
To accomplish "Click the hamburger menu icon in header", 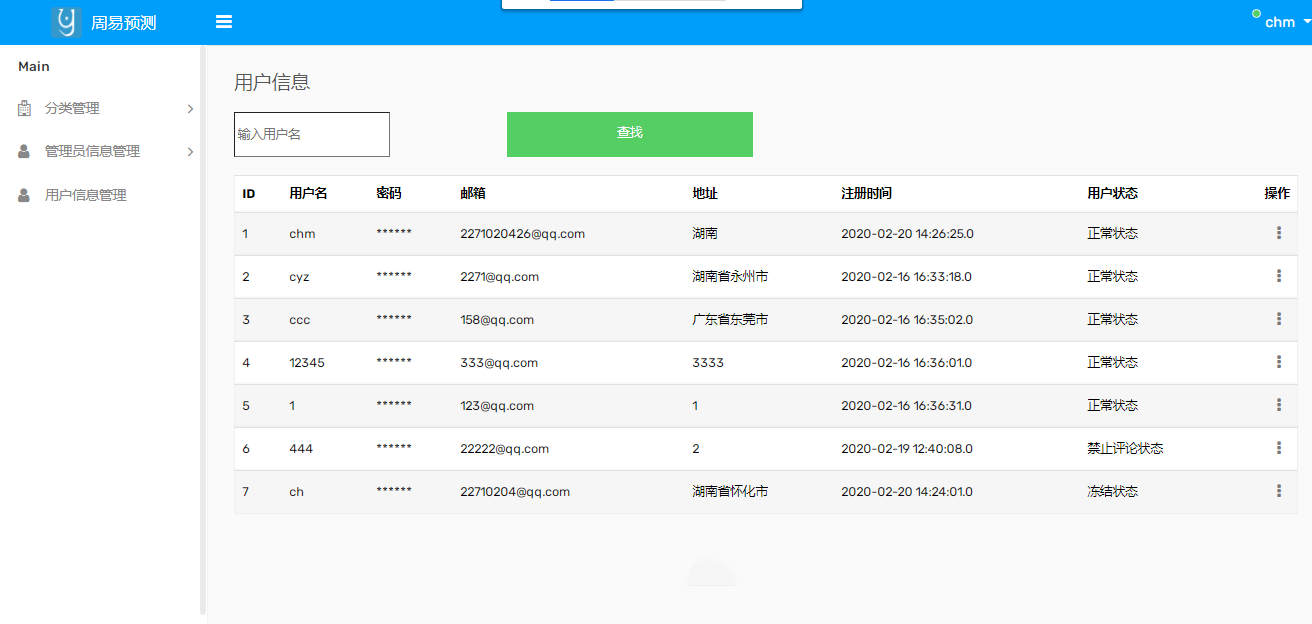I will point(224,22).
